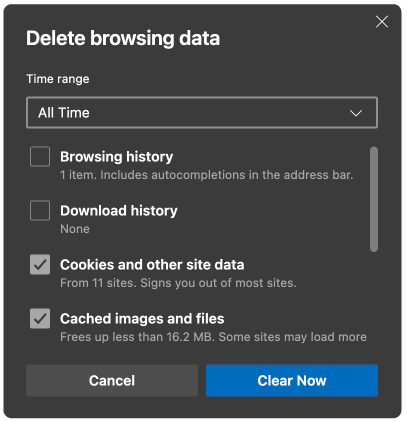407x422 pixels.
Task: Select the Cookies and other site data label
Action: tap(152, 265)
